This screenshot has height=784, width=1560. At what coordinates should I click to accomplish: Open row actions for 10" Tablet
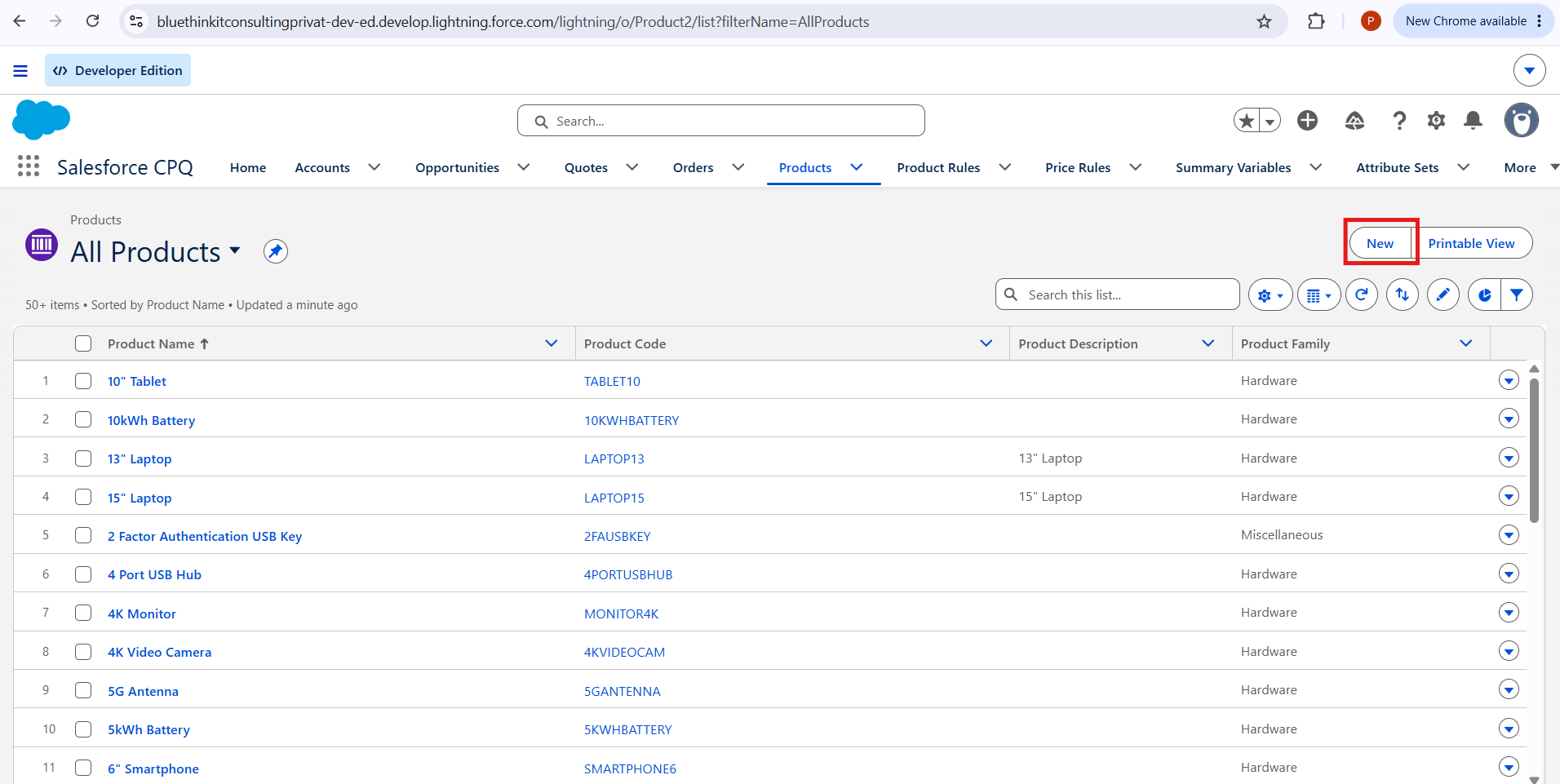pos(1509,380)
